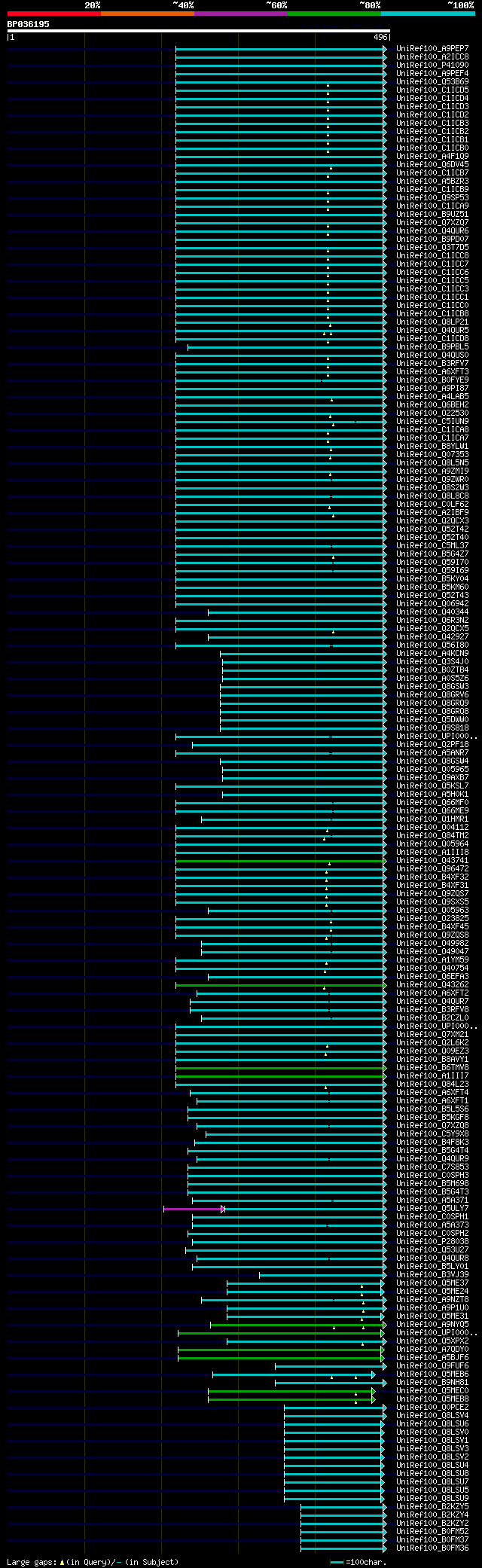Select the UniRef100_Q7XM21 label
This screenshot has height=1568, width=482.
[432, 1034]
